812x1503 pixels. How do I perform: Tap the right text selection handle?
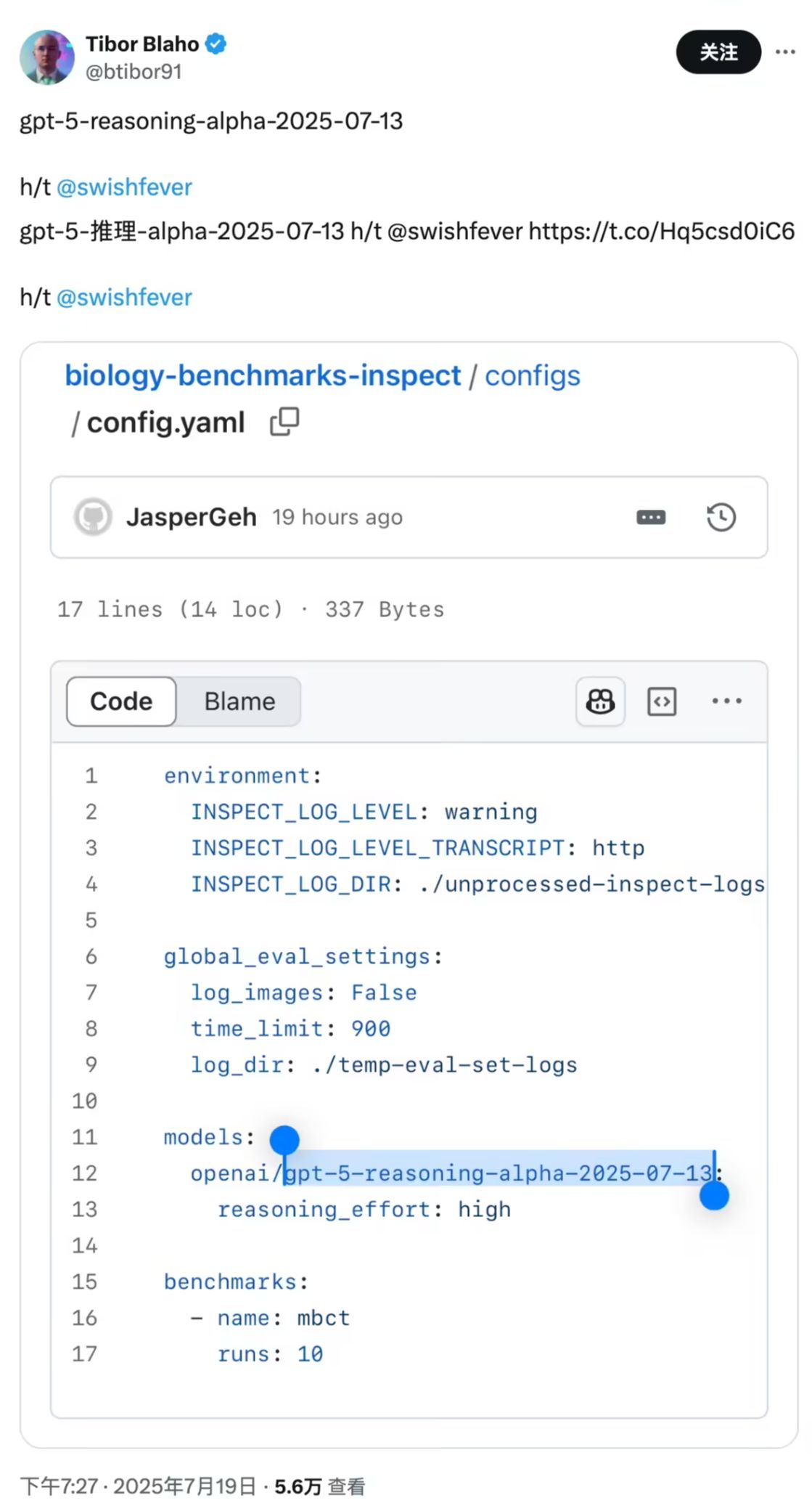(x=714, y=1196)
